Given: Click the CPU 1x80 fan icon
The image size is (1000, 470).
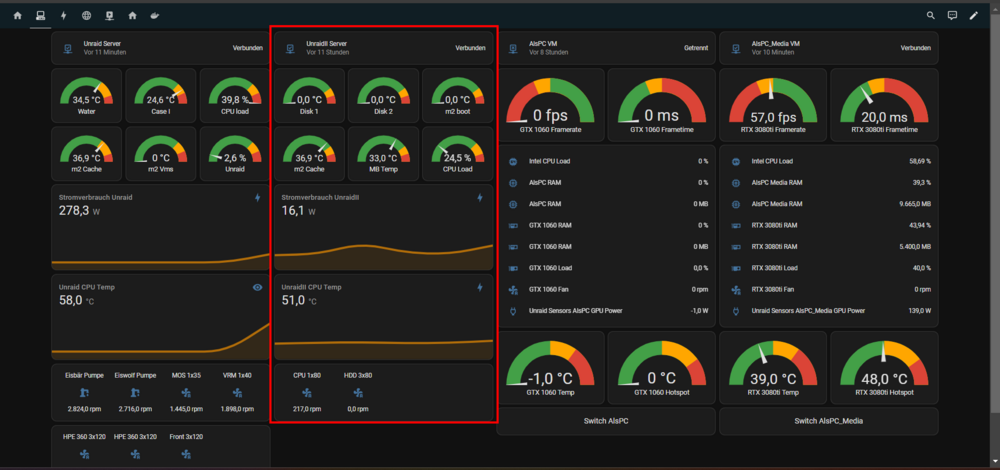Looking at the screenshot, I should pyautogui.click(x=307, y=392).
